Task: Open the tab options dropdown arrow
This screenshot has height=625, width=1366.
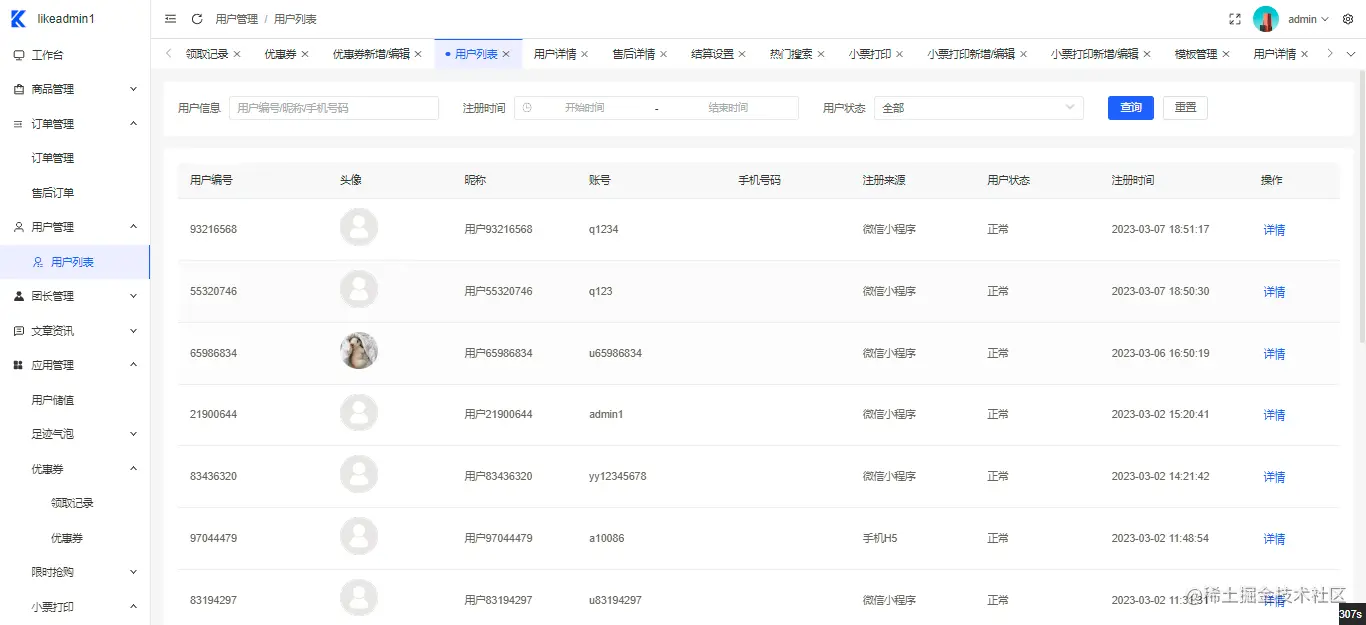Action: coord(1351,54)
